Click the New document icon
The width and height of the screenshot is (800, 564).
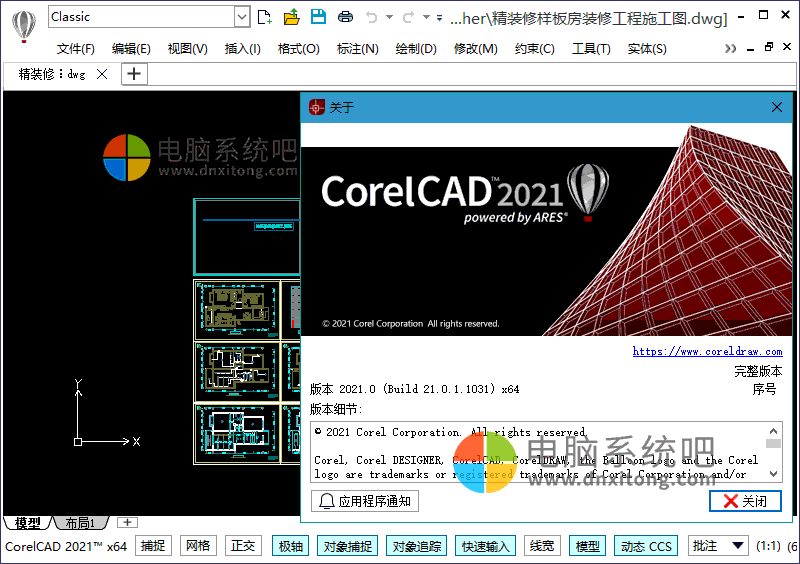264,17
